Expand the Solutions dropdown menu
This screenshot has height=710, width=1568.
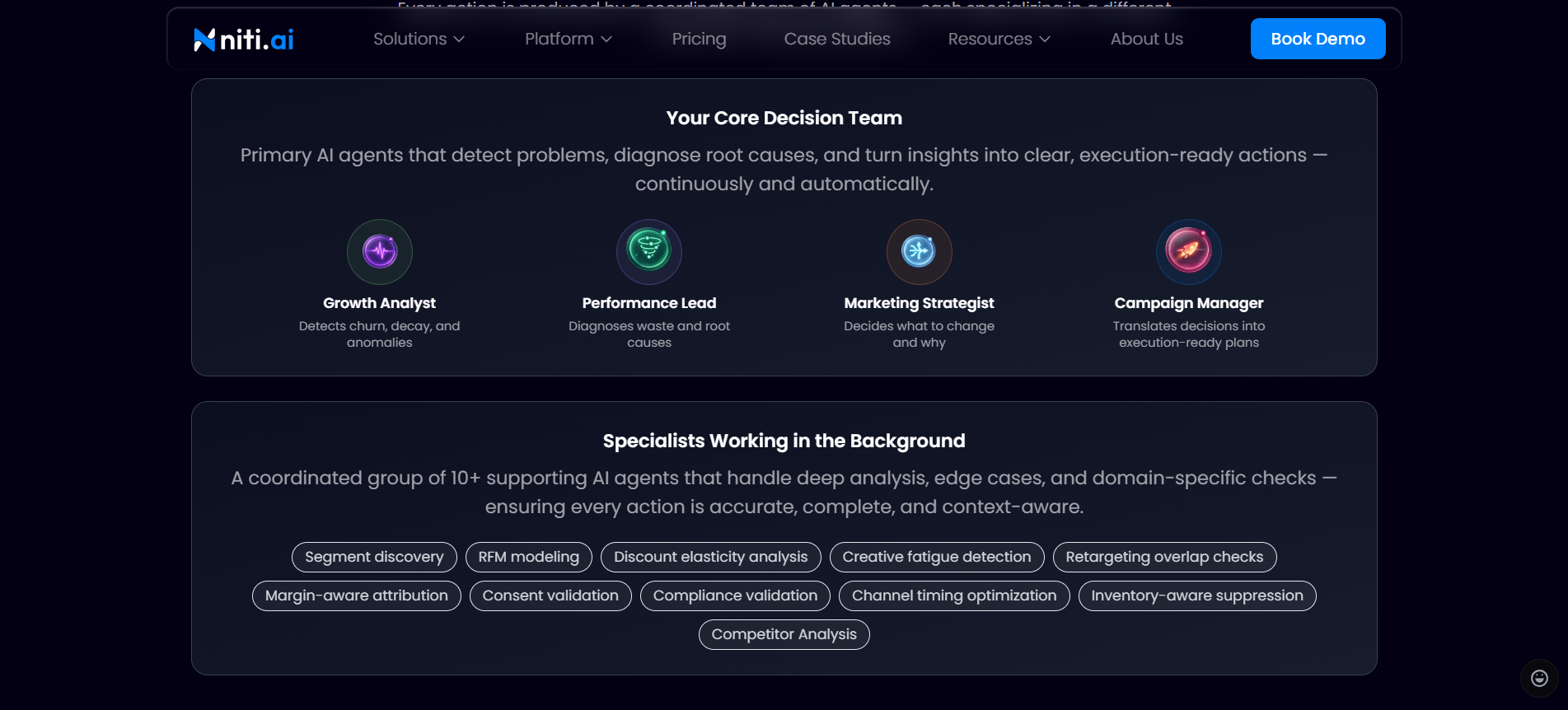pyautogui.click(x=419, y=39)
